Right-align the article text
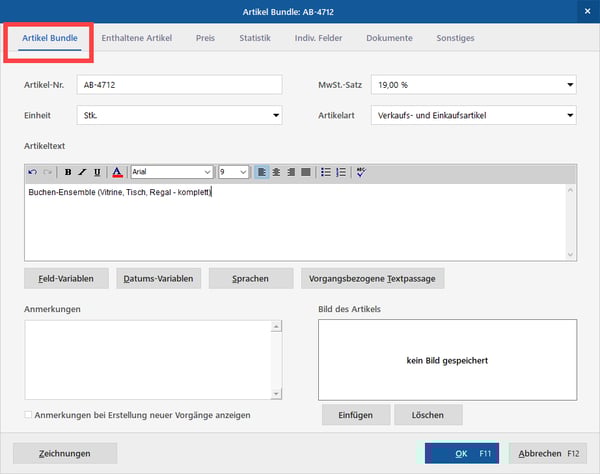Screen dimensions: 600x474 point(291,172)
